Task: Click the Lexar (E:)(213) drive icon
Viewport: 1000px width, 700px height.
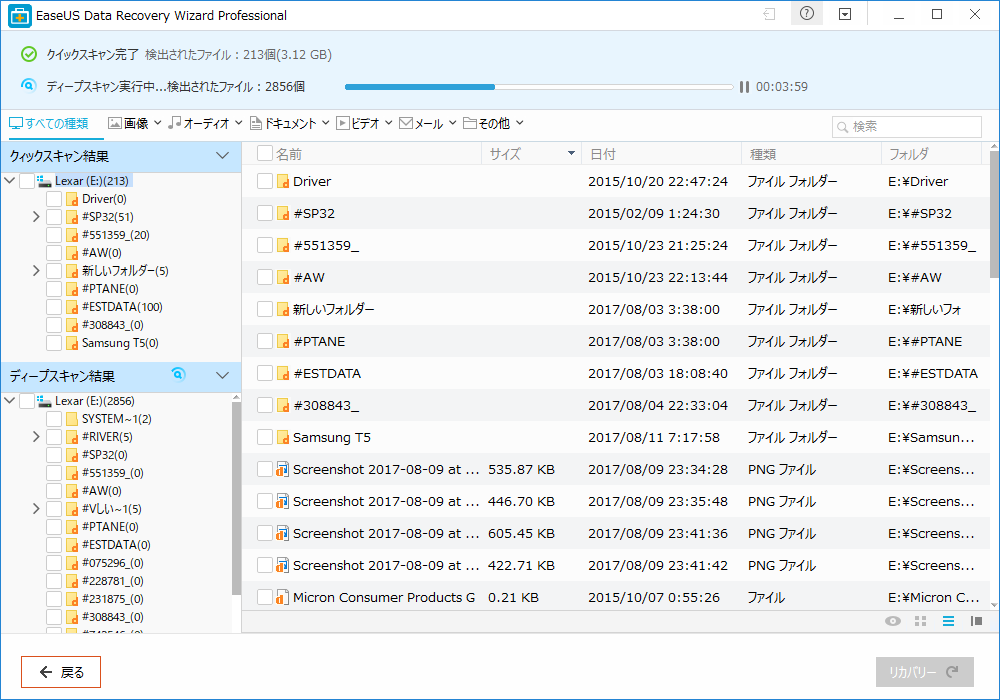Action: pyautogui.click(x=44, y=181)
